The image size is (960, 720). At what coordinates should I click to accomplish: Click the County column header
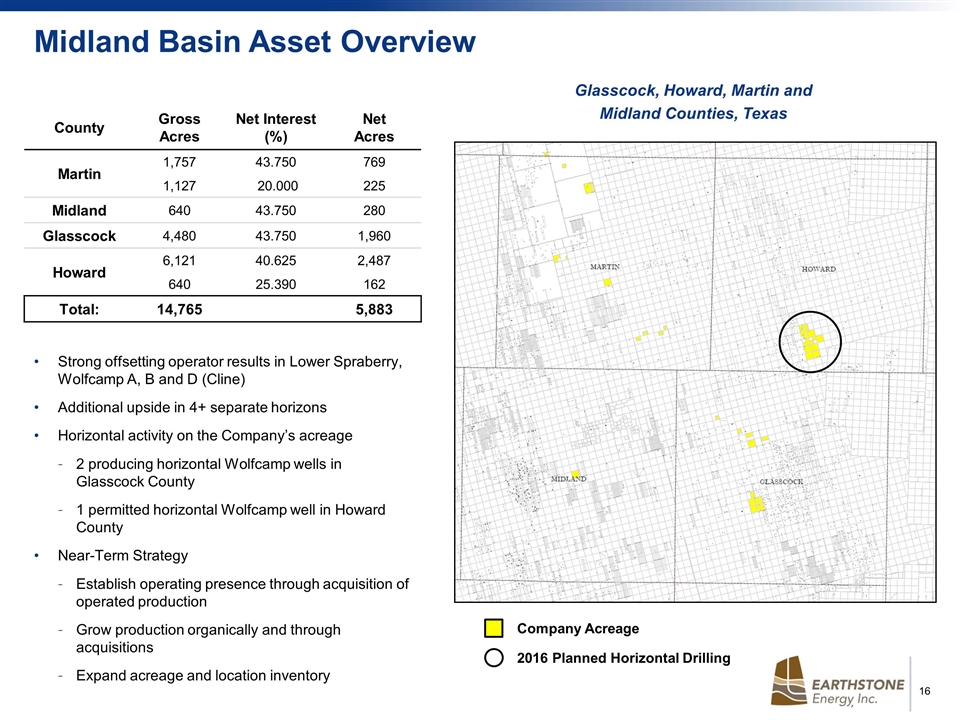[x=79, y=127]
